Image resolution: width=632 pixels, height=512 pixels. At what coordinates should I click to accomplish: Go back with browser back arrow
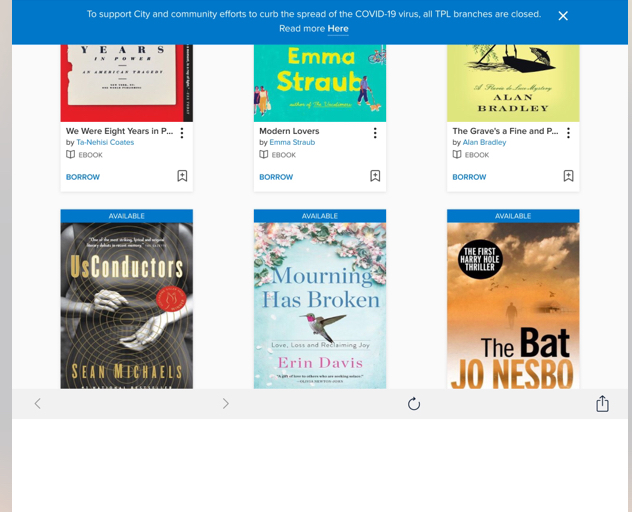pyautogui.click(x=37, y=404)
